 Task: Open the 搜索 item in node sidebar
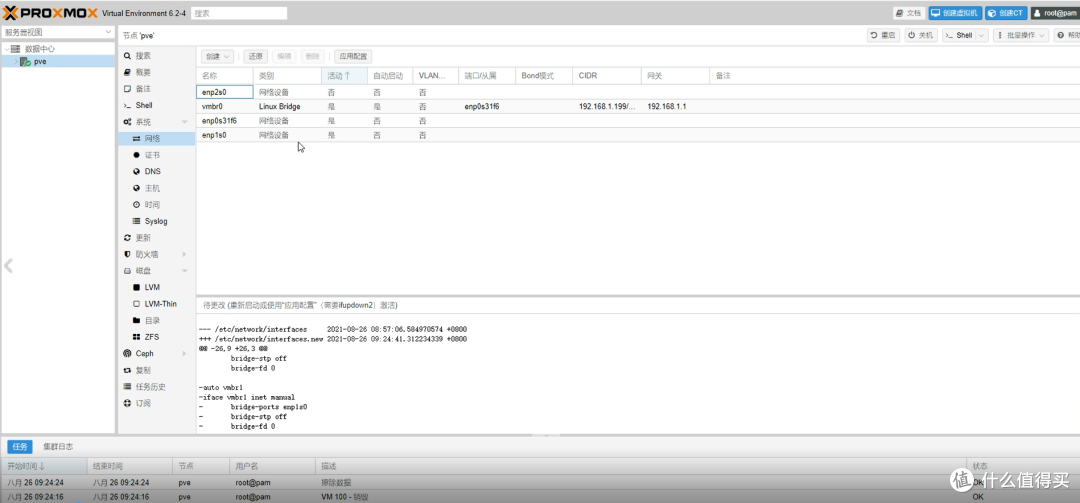143,56
